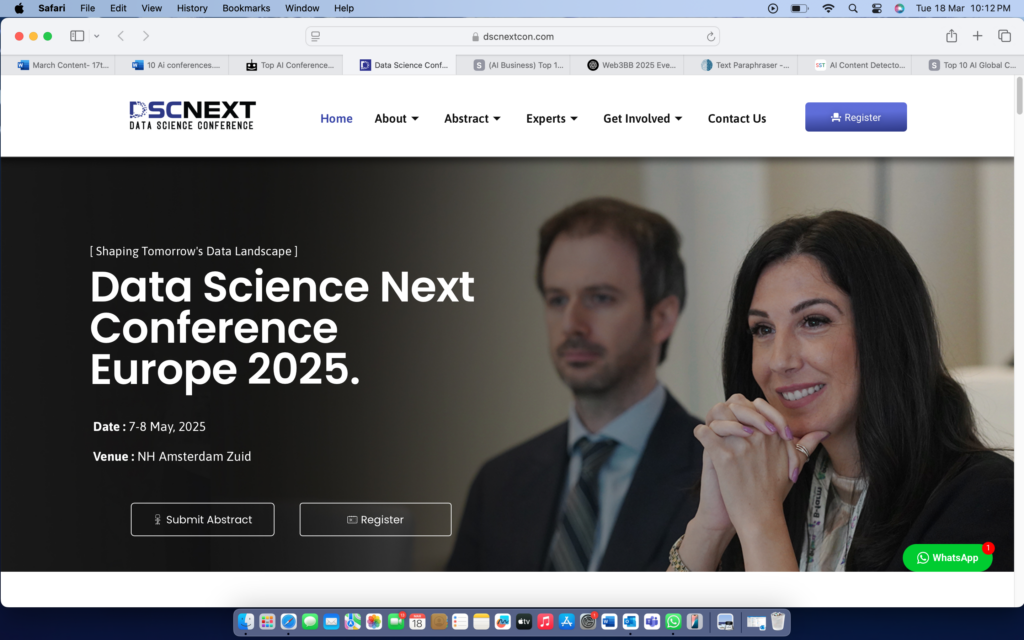Click the DSCNEXT logo
This screenshot has width=1024, height=640.
[x=192, y=116]
